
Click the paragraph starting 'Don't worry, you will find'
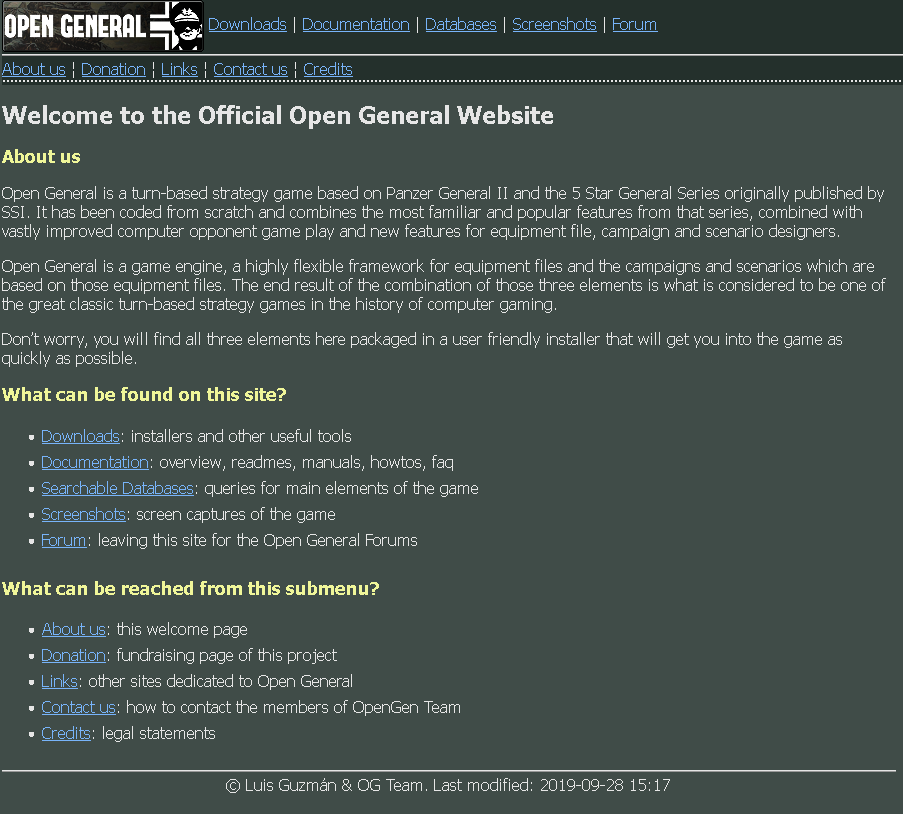point(422,349)
